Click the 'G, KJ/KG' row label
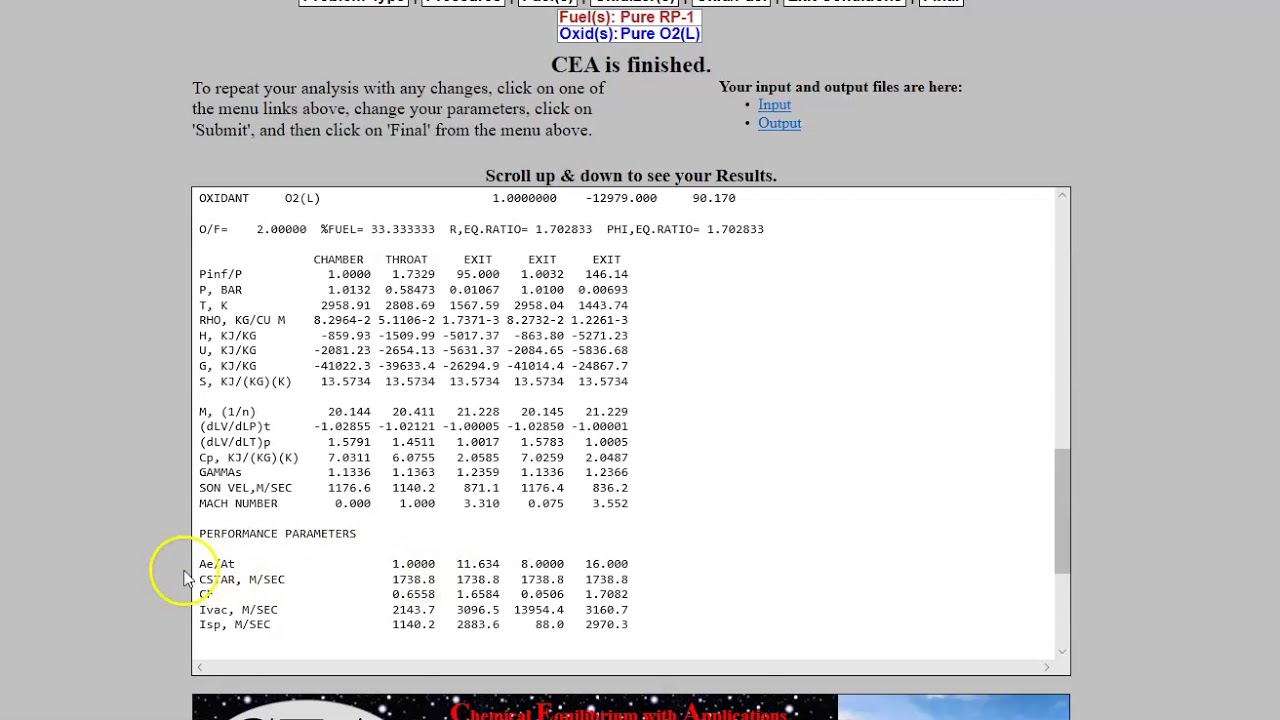The image size is (1280, 720). 227,366
